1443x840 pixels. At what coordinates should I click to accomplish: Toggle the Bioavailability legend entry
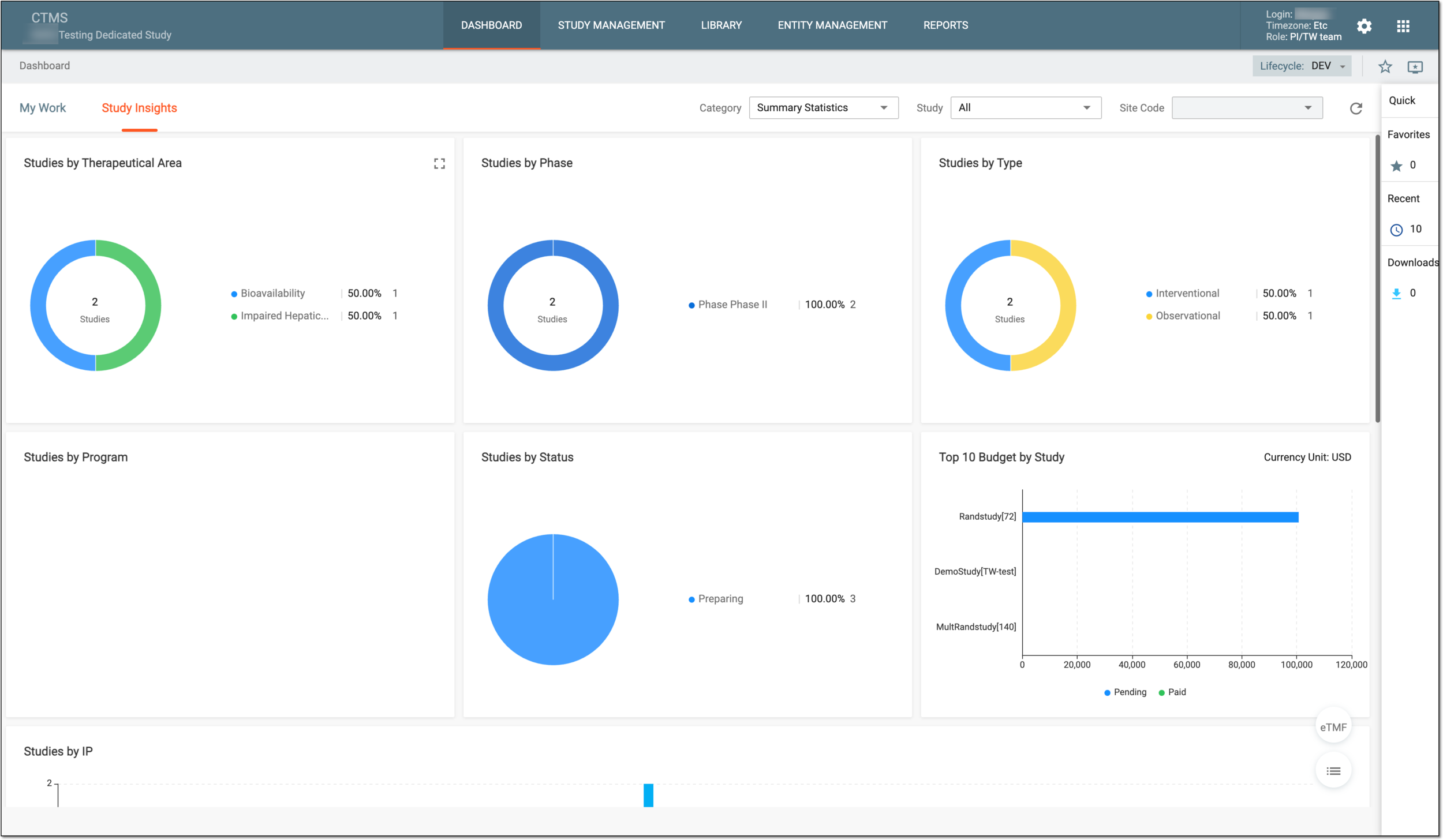(268, 294)
